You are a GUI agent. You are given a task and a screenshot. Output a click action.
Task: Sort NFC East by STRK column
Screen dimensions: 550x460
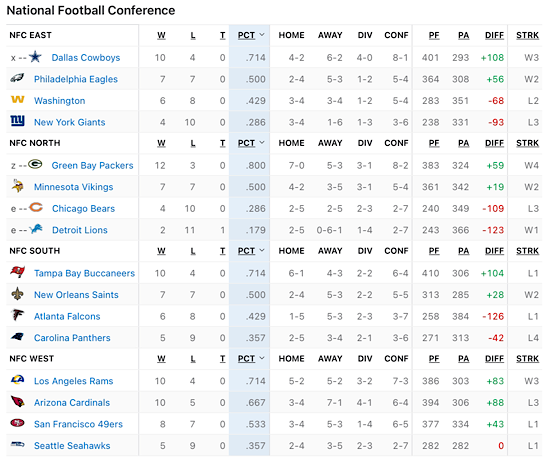tap(528, 35)
